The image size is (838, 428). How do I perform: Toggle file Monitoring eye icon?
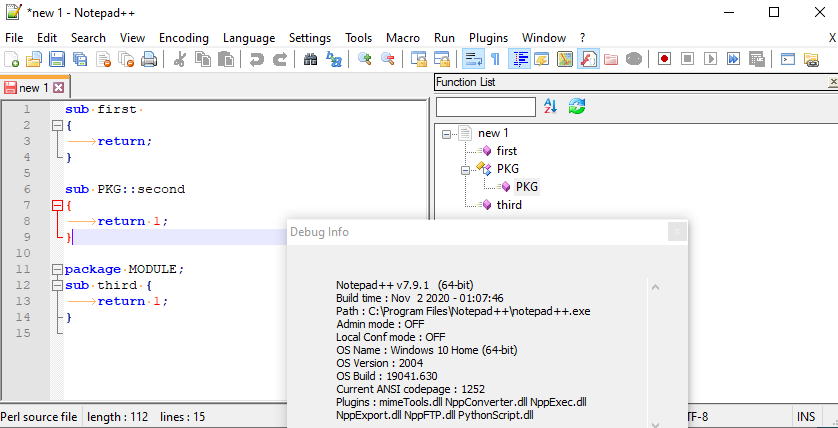coord(634,59)
